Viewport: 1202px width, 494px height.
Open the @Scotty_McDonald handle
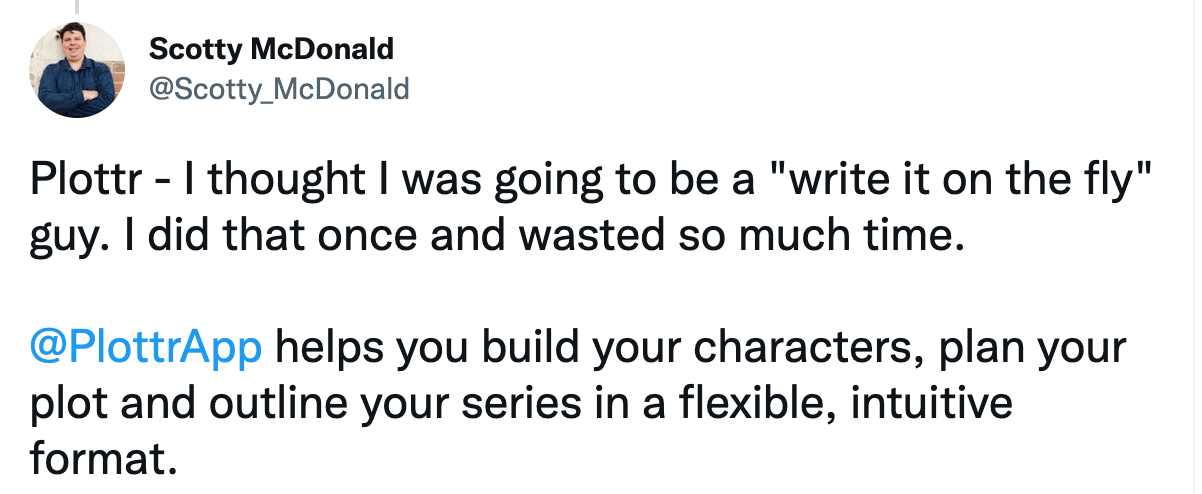coord(279,89)
